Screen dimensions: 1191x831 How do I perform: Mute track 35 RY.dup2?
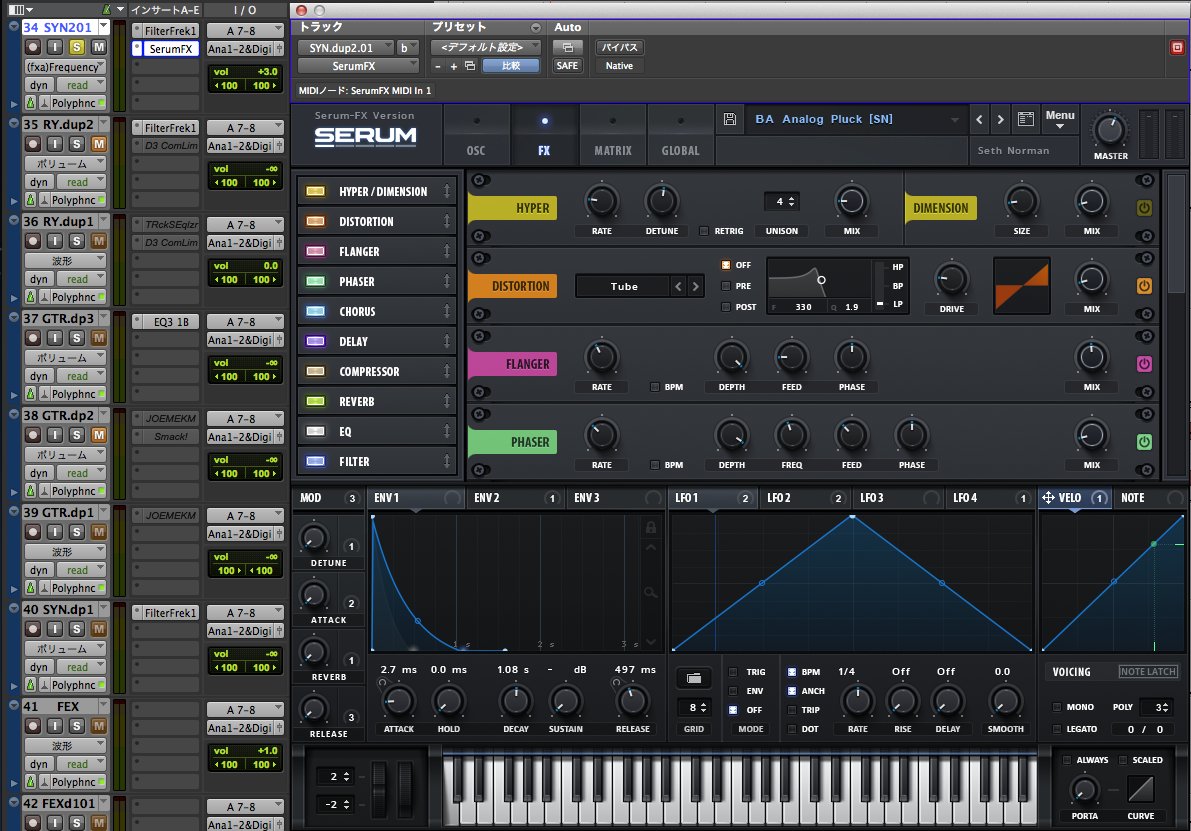(99, 144)
